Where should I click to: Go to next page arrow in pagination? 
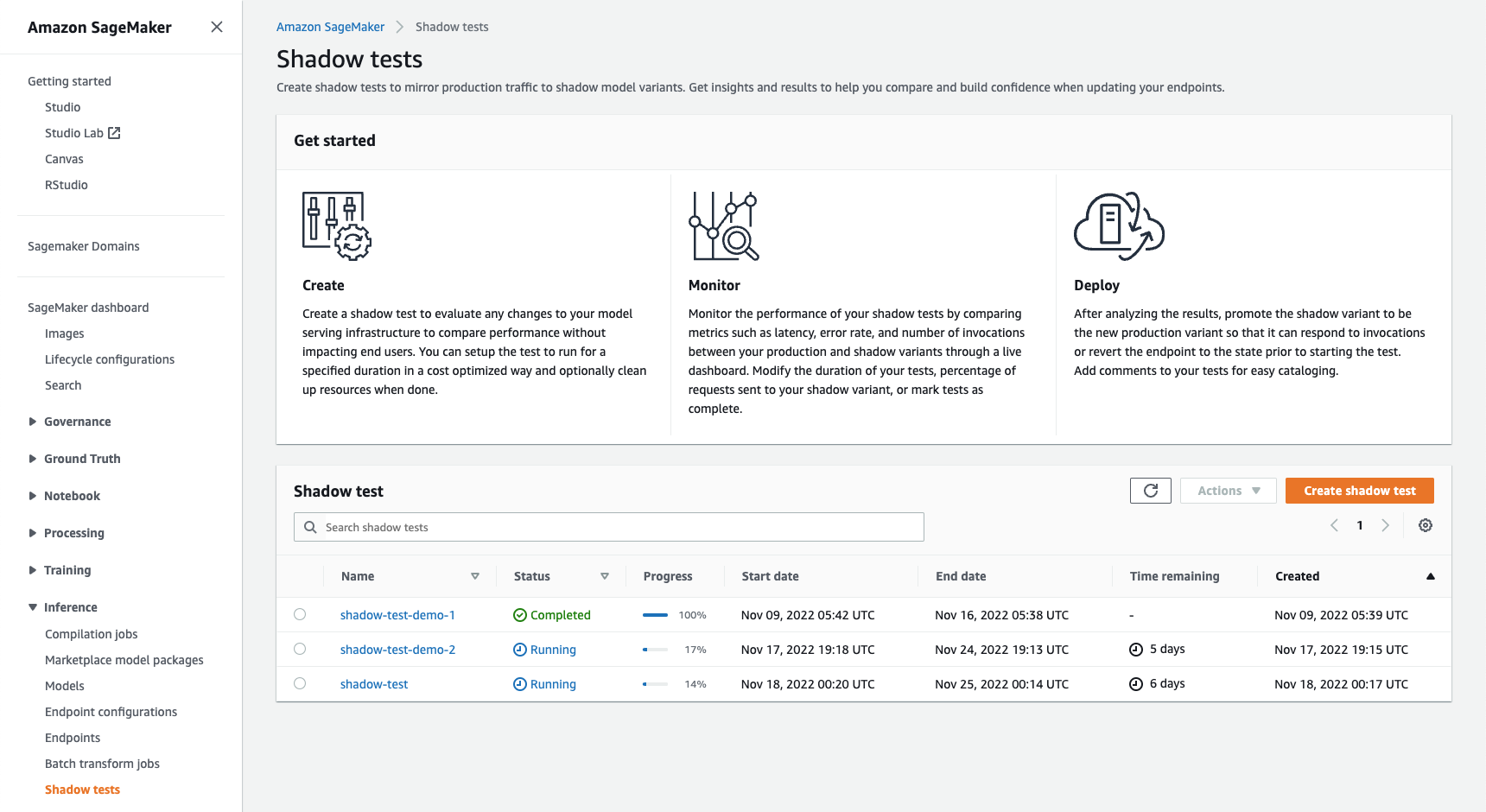click(x=1385, y=525)
